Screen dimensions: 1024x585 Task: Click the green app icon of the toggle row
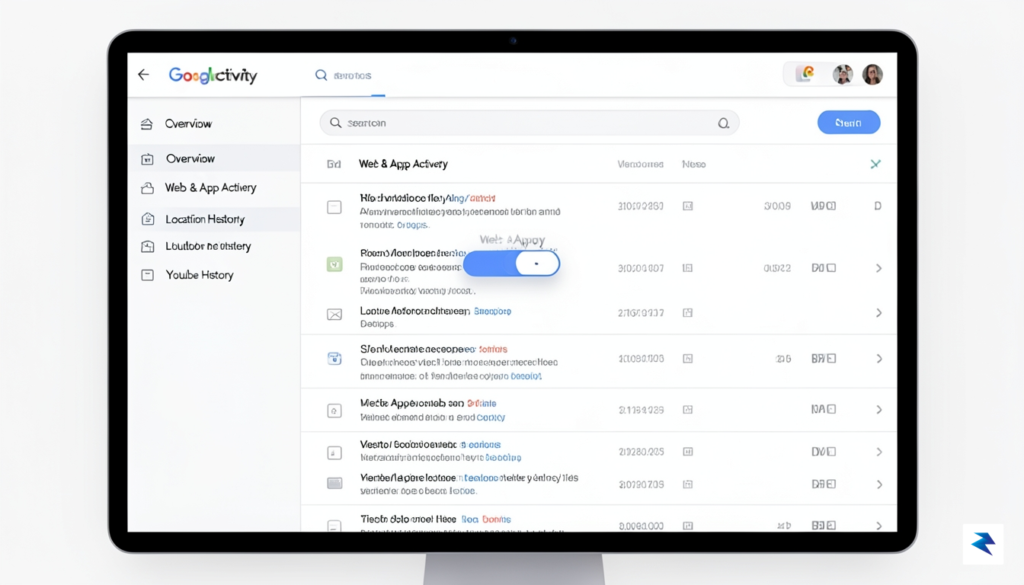334,264
